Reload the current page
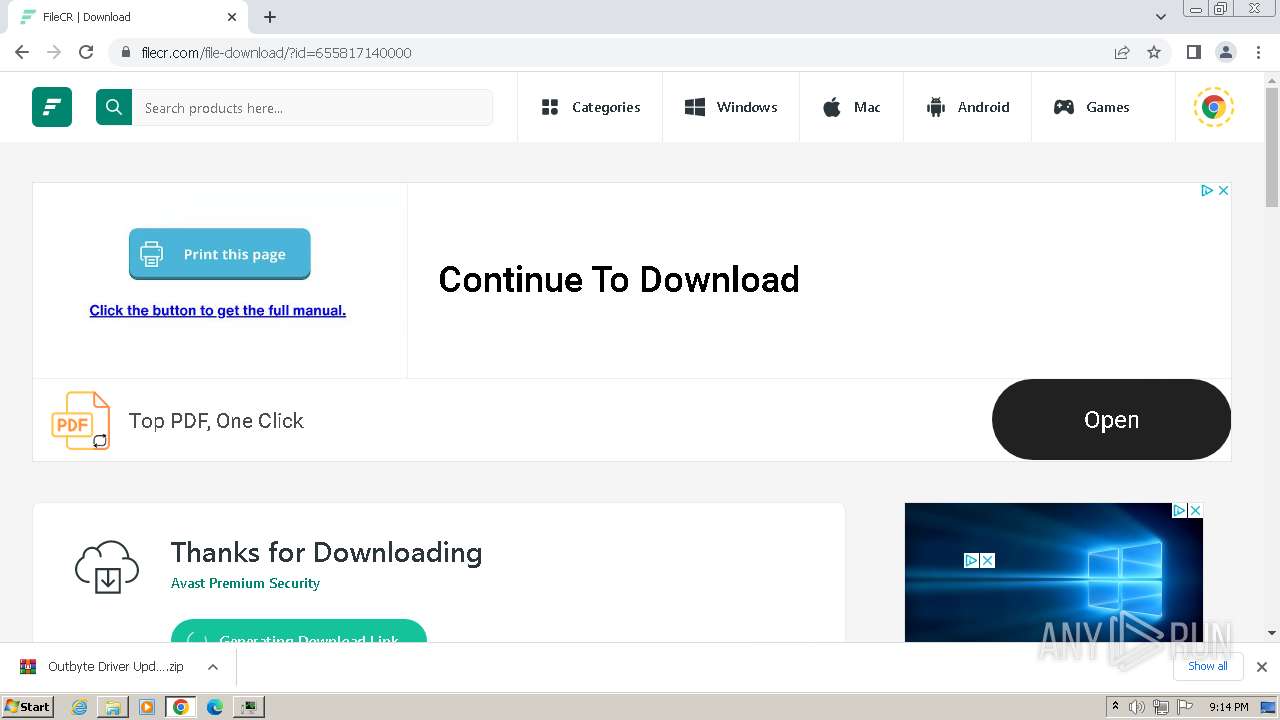The width and height of the screenshot is (1280, 720). (x=86, y=52)
